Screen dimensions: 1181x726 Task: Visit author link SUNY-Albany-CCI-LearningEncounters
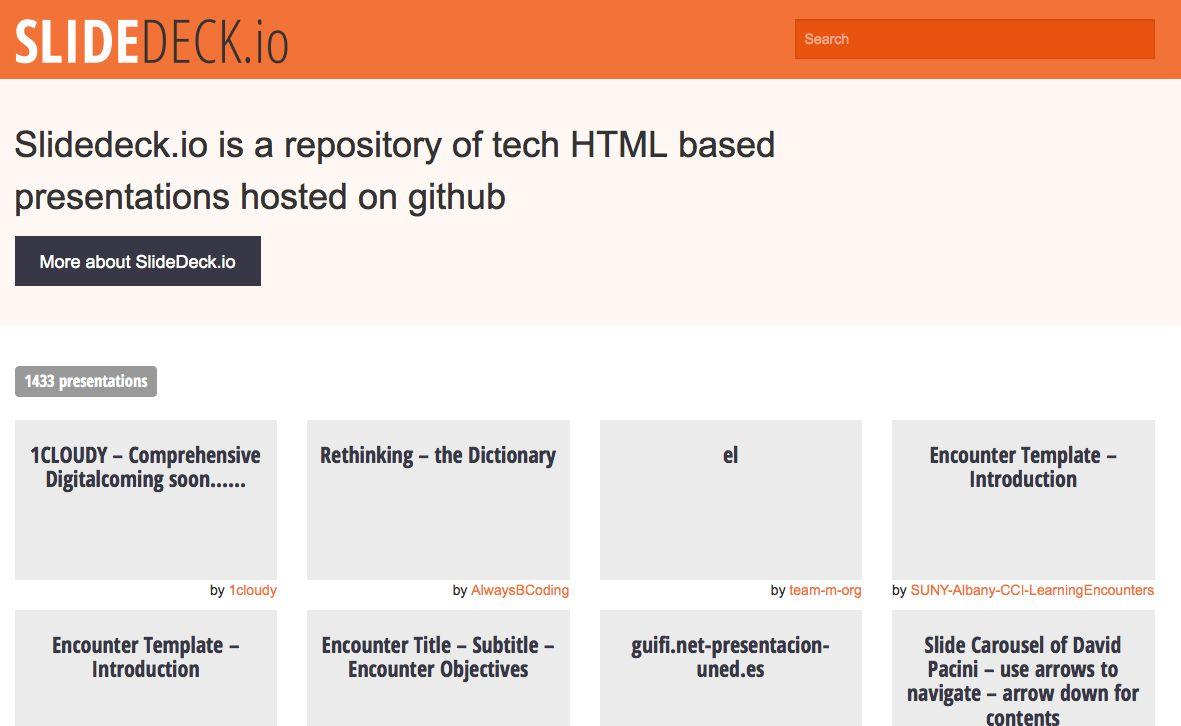click(x=1032, y=590)
